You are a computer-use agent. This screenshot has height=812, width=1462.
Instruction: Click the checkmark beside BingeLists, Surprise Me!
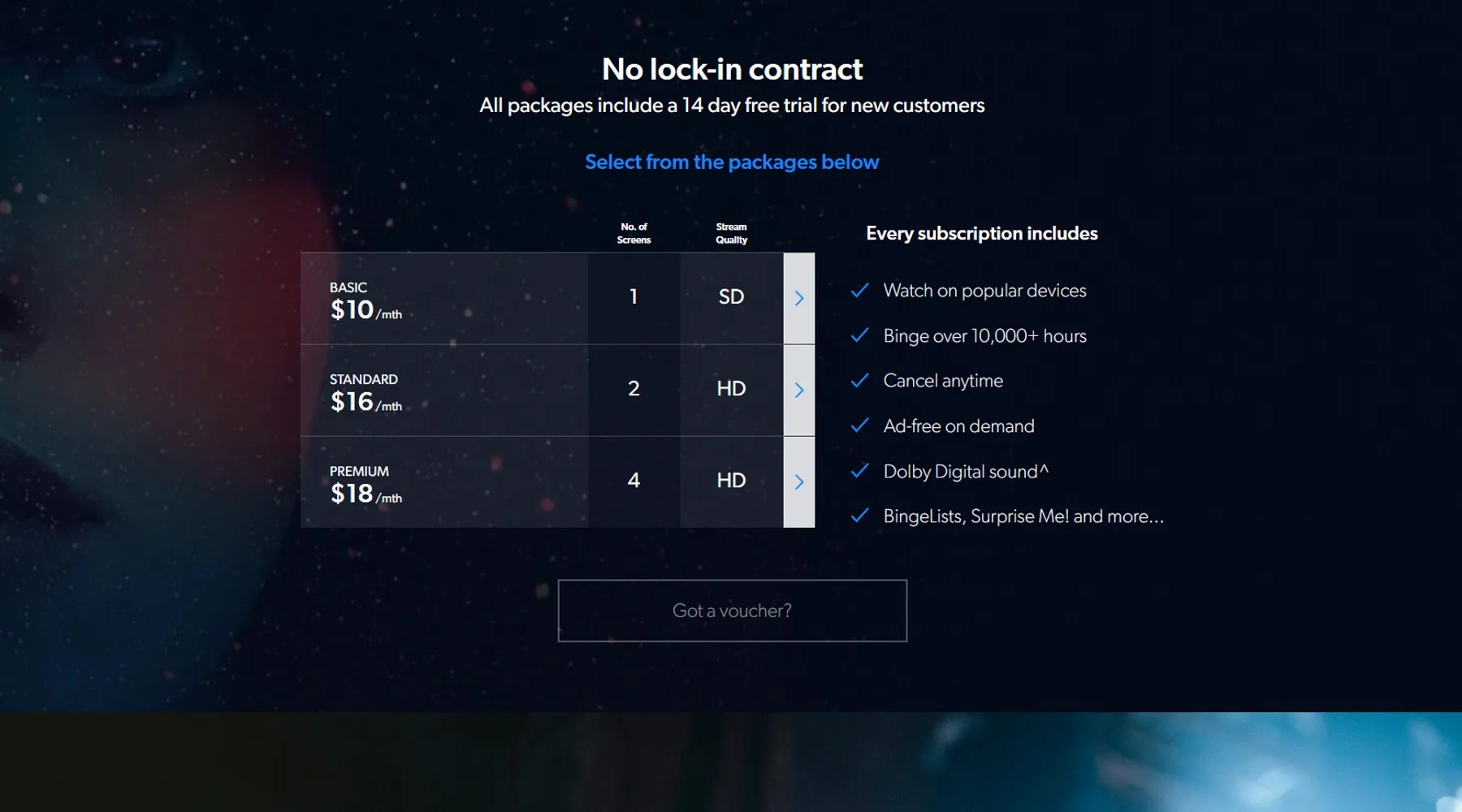(x=859, y=516)
